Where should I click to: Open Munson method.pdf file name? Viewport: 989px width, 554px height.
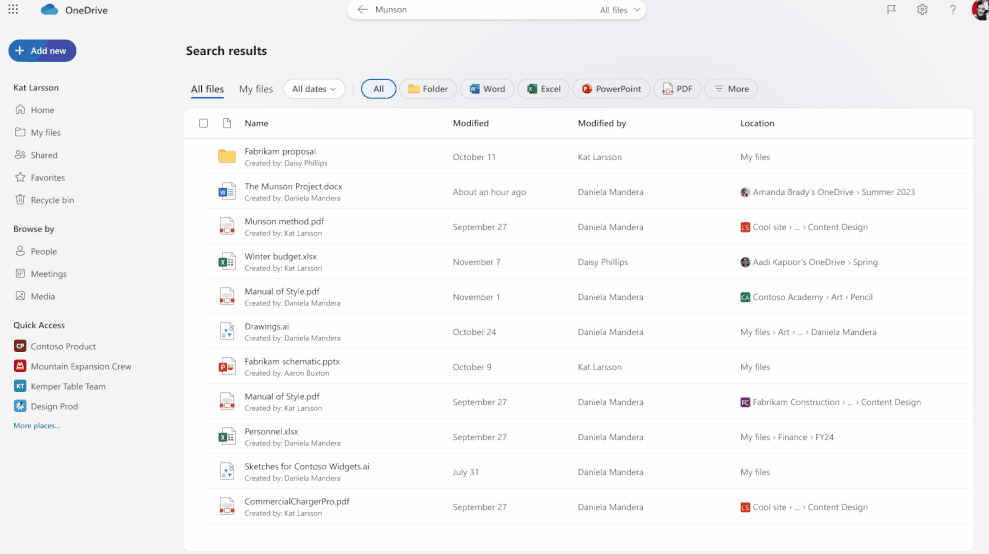pos(284,221)
